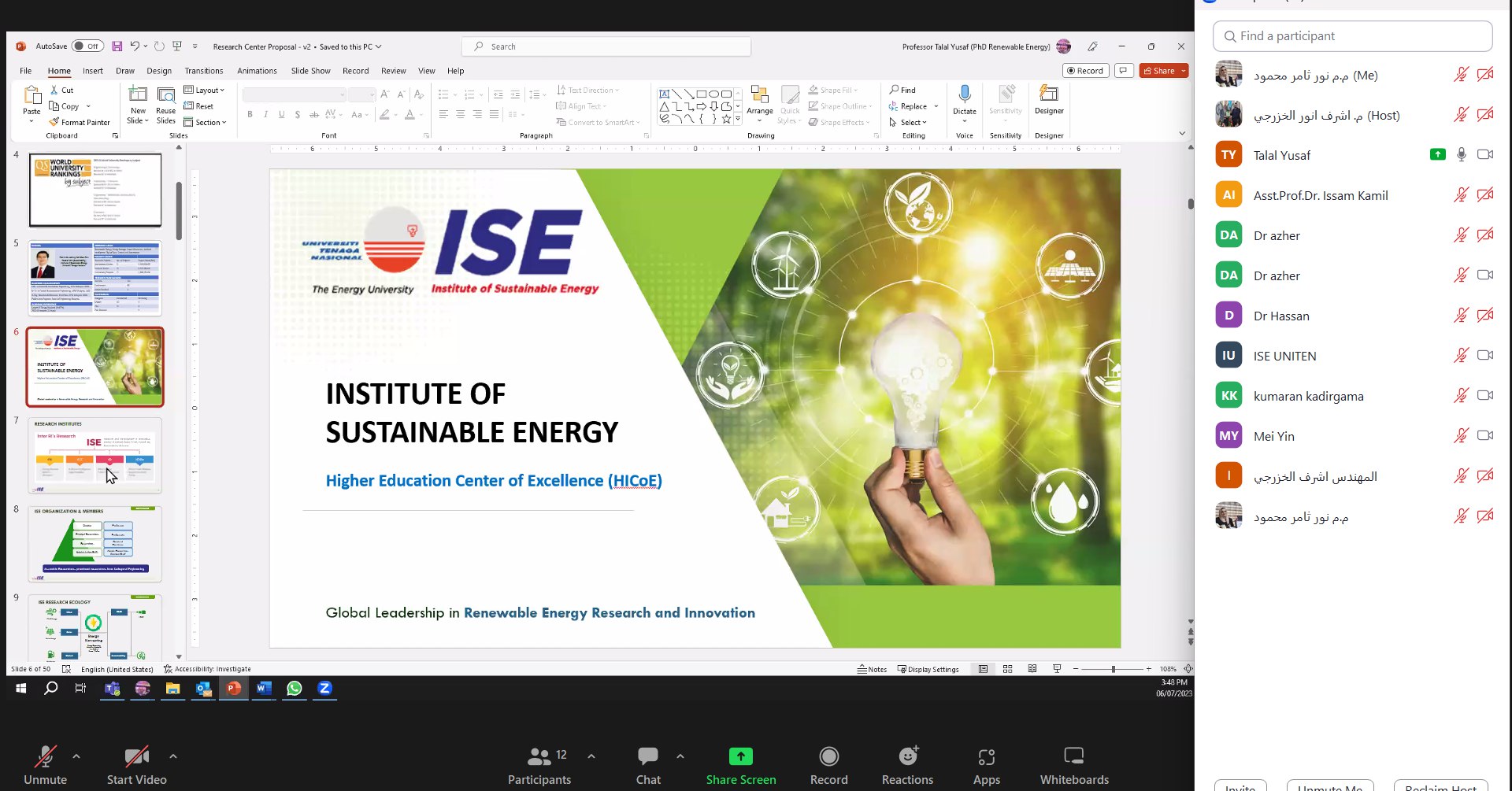Image resolution: width=1512 pixels, height=791 pixels.
Task: Click the Dictate microphone icon
Action: pos(964,94)
